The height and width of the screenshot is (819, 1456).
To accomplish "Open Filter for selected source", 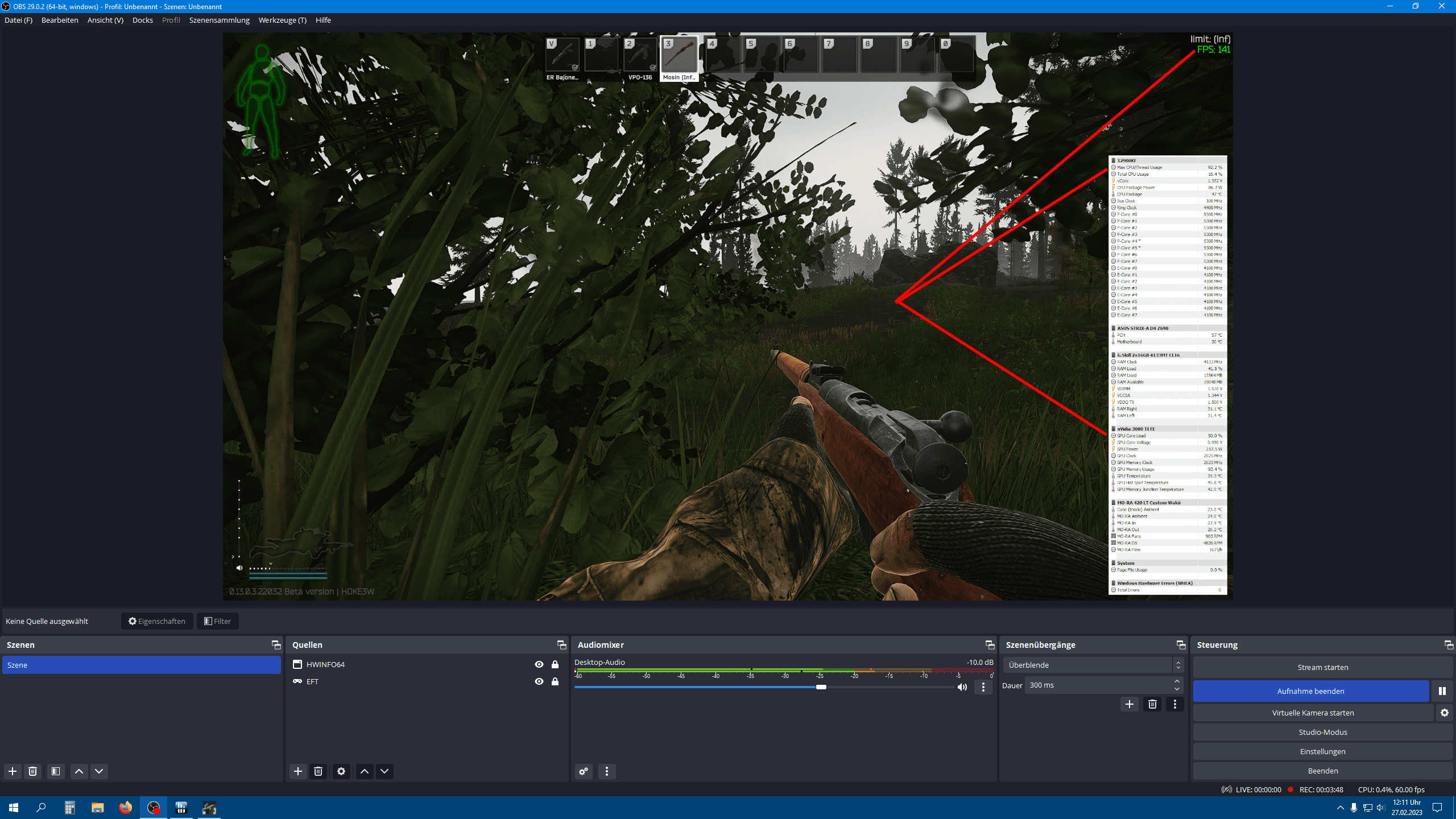I will (x=218, y=621).
